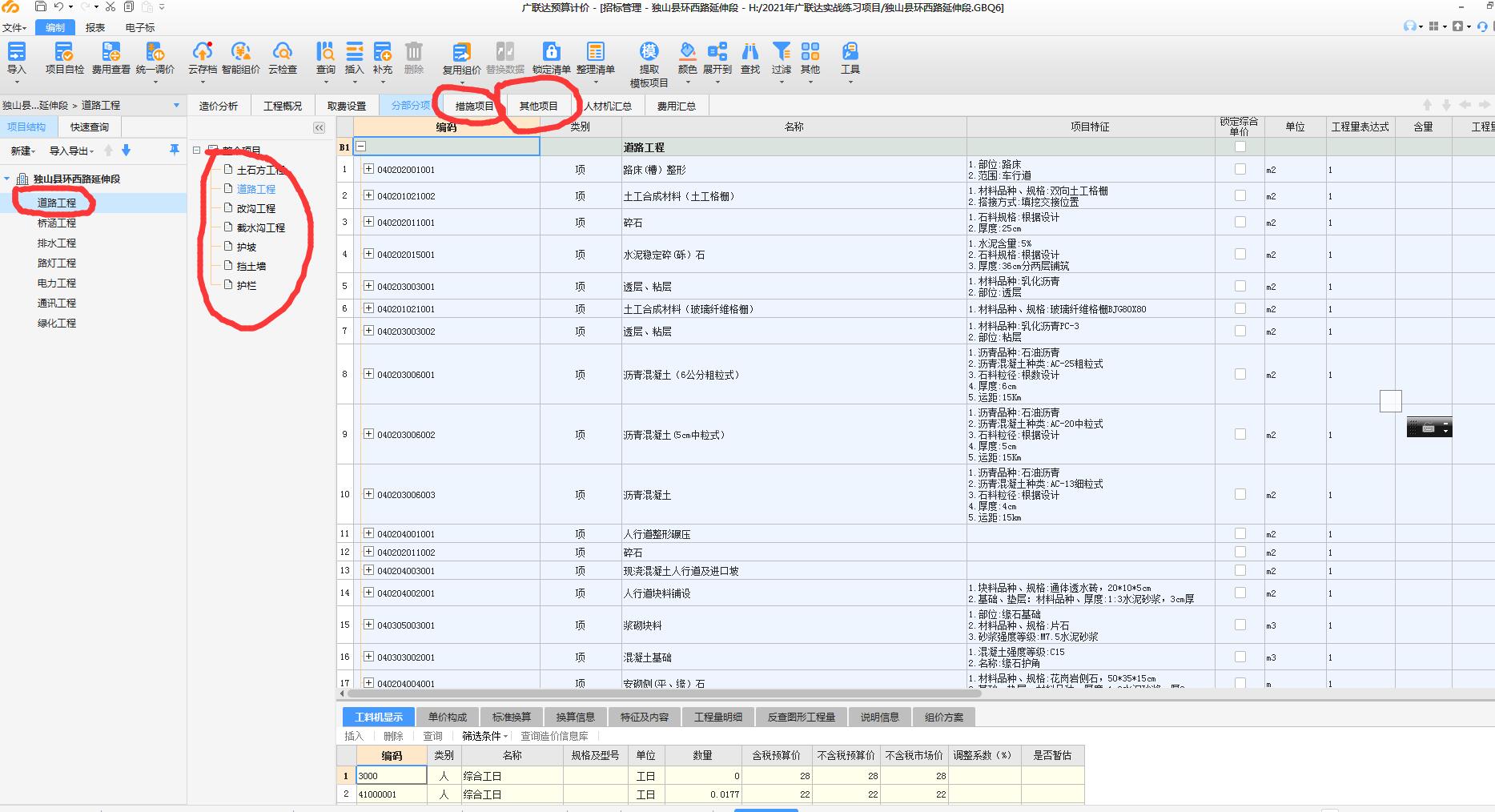The image size is (1495, 812).
Task: Open the breadcrumb dropdown arrow beside 道路工程
Action: pyautogui.click(x=176, y=105)
